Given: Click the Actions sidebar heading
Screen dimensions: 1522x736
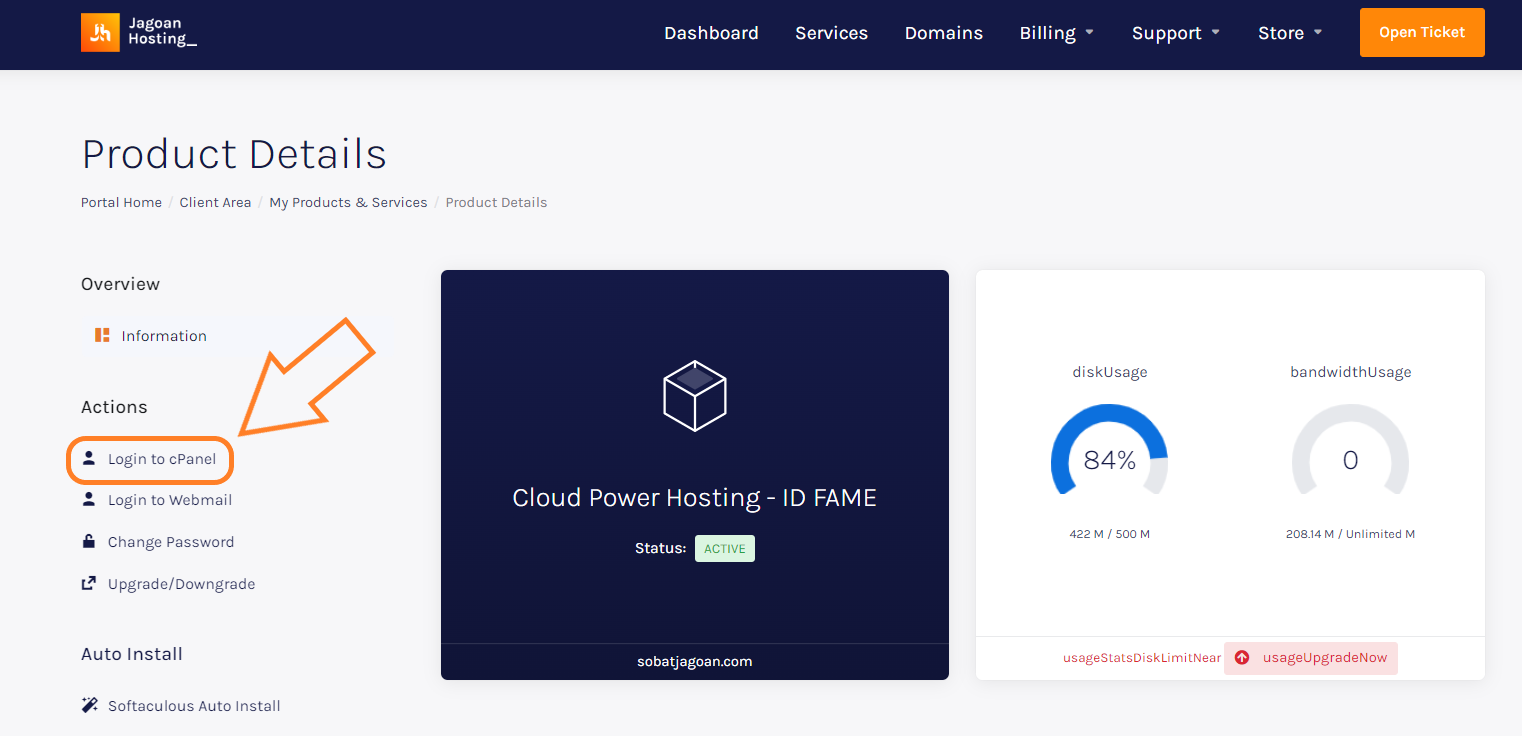Looking at the screenshot, I should (114, 407).
